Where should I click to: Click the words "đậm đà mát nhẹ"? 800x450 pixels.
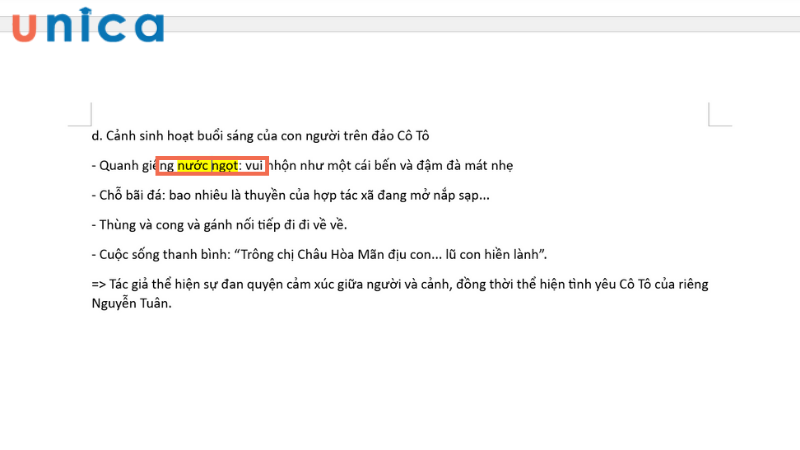[x=464, y=166]
